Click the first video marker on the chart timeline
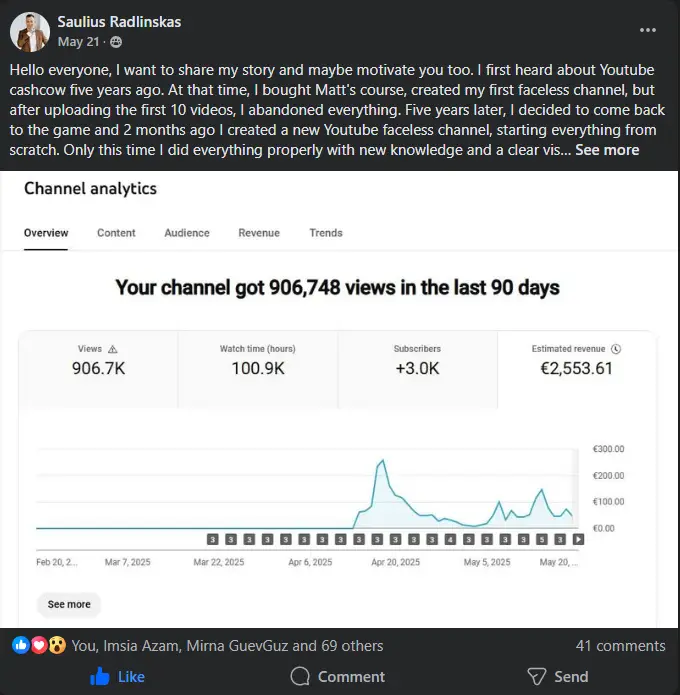The image size is (680, 695). (213, 539)
